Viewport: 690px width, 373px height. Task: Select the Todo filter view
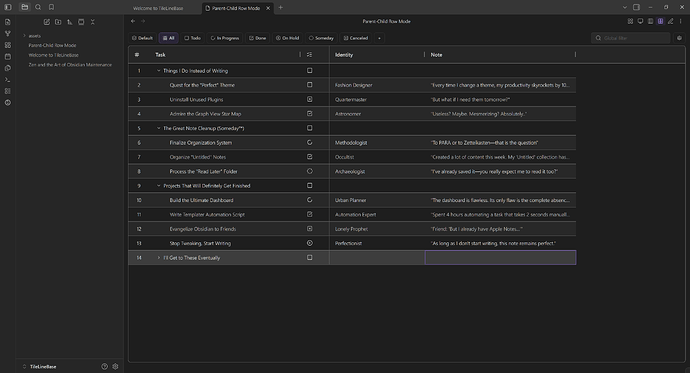pyautogui.click(x=192, y=38)
